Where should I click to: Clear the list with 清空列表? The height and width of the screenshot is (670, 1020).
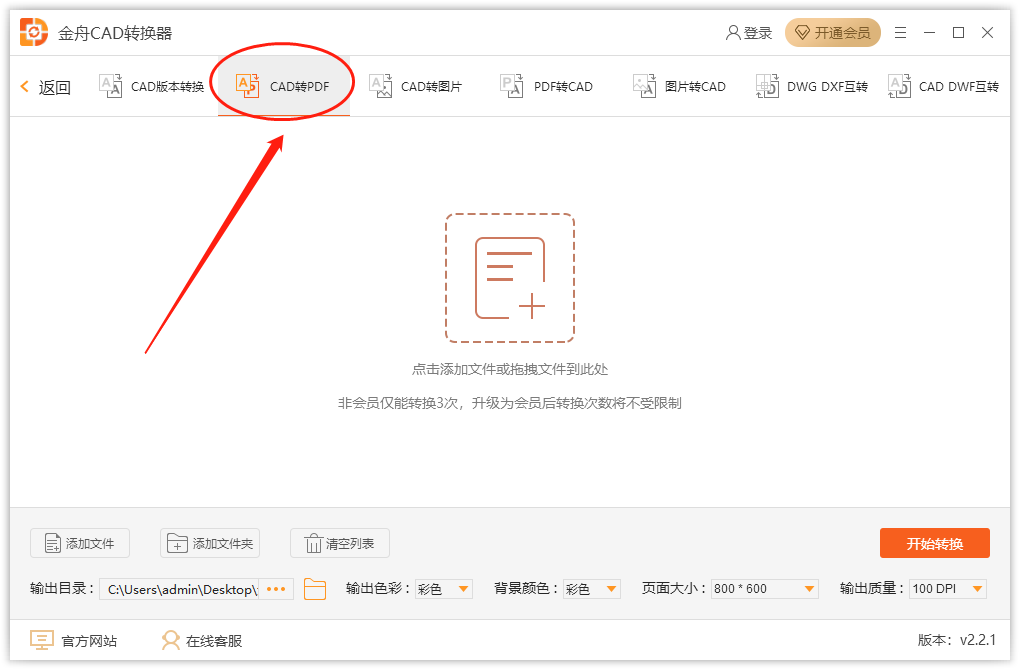click(340, 543)
